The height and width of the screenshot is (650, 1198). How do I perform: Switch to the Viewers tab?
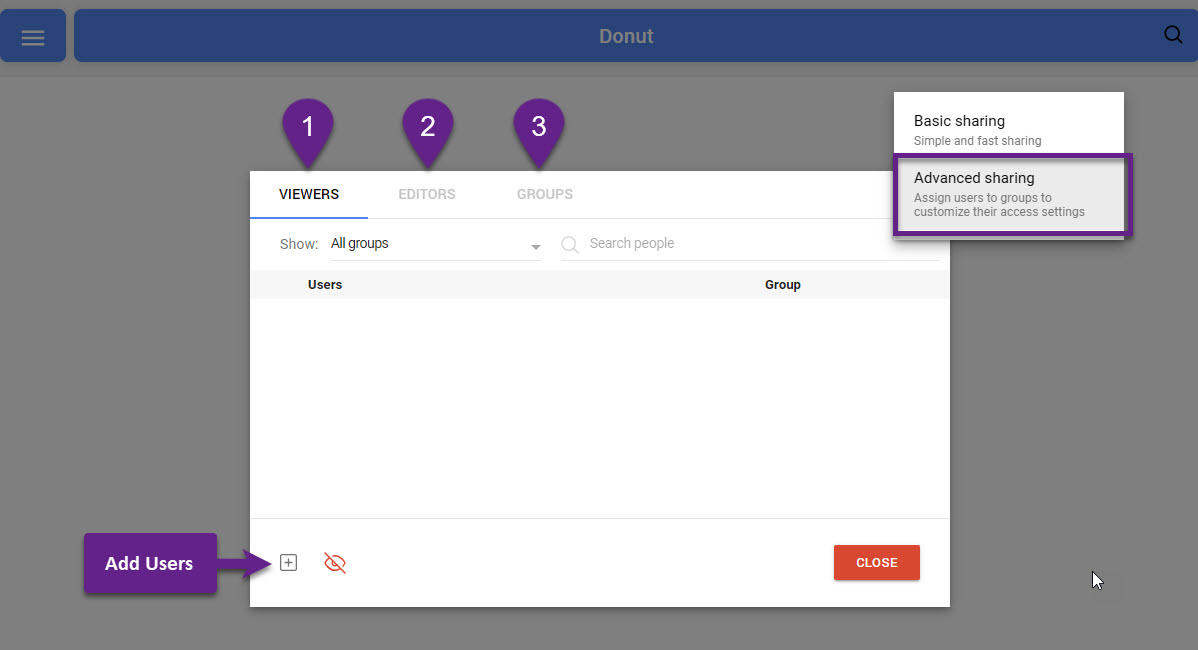coord(309,194)
